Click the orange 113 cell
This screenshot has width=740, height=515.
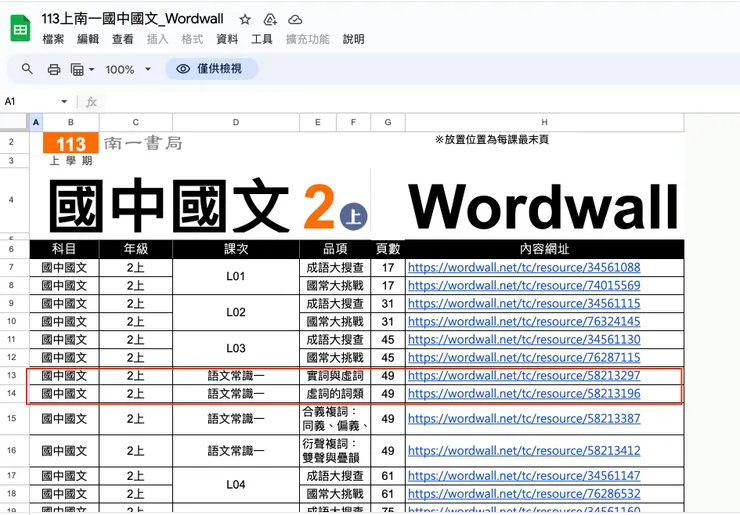71,143
